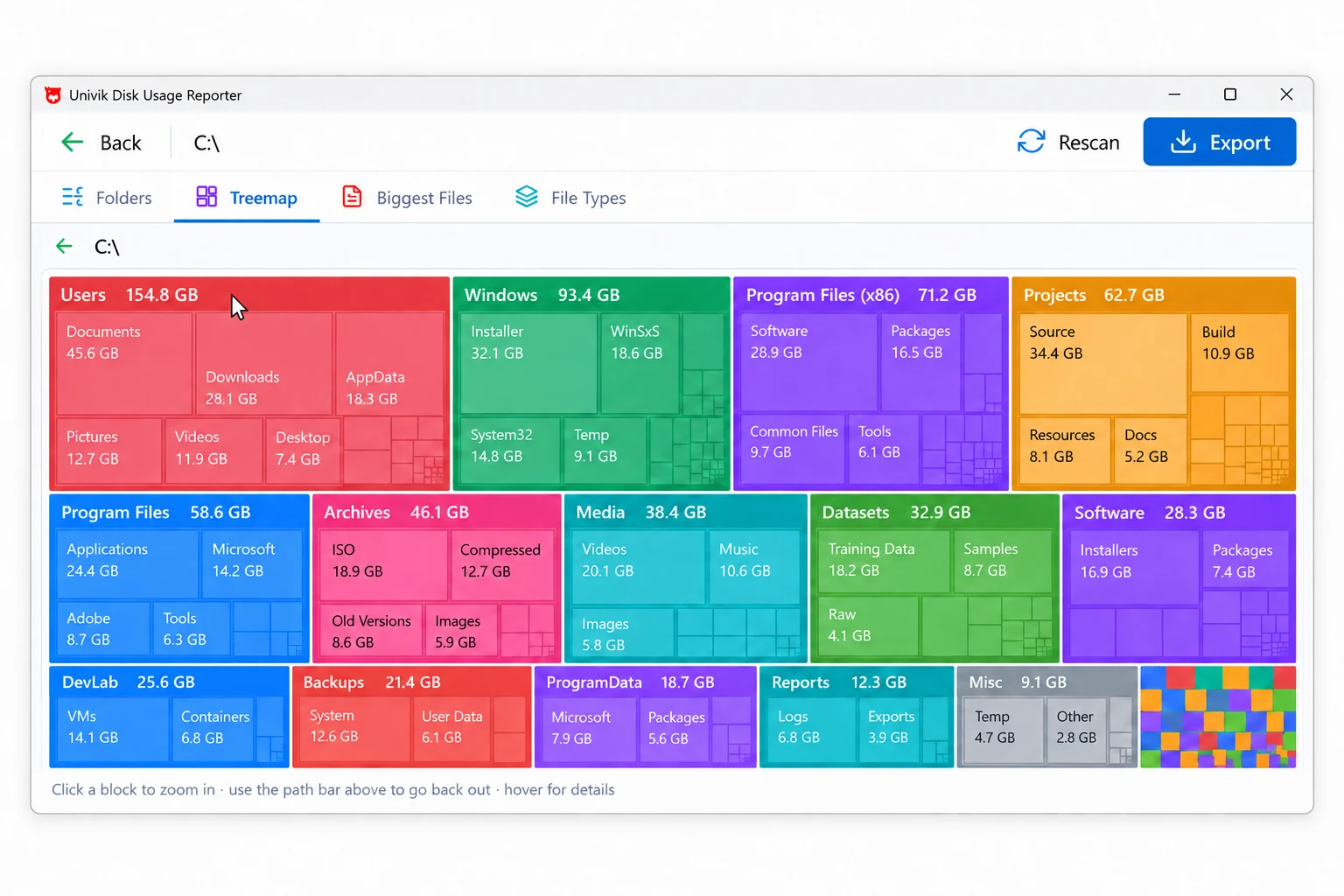Click the Software 28.9 GB block

[x=809, y=362]
